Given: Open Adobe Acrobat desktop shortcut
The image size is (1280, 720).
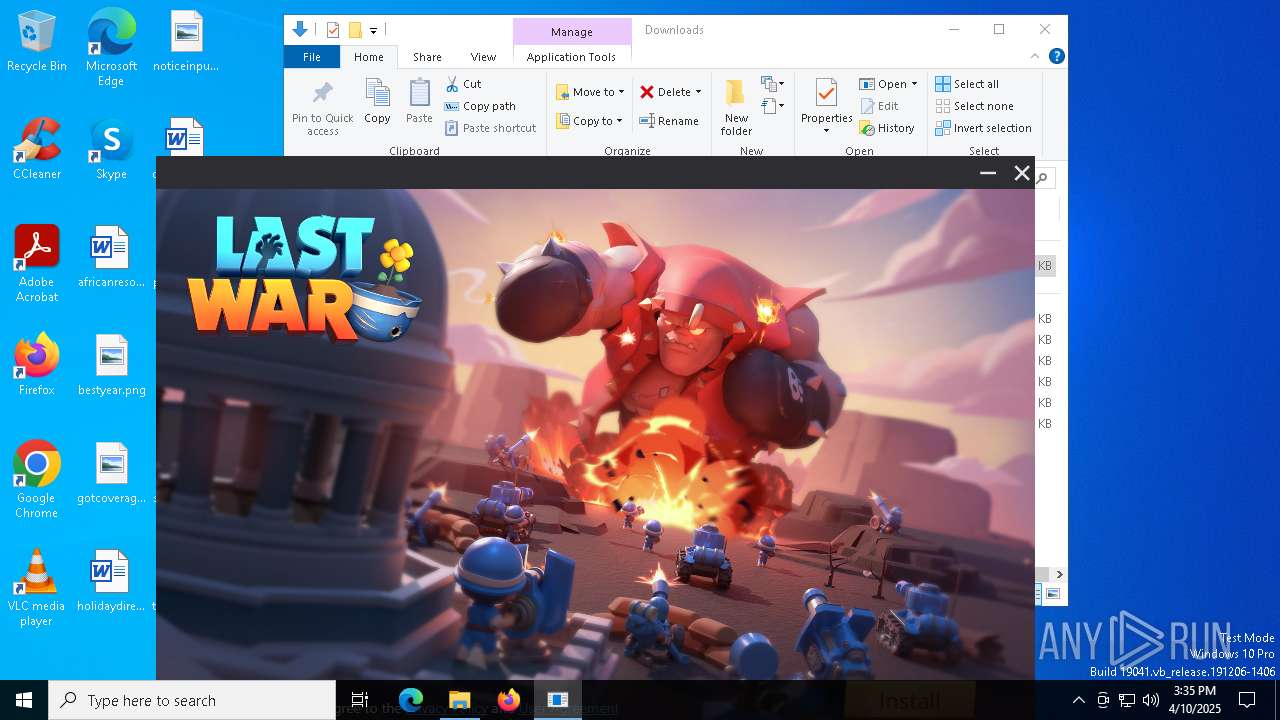Looking at the screenshot, I should [x=37, y=264].
